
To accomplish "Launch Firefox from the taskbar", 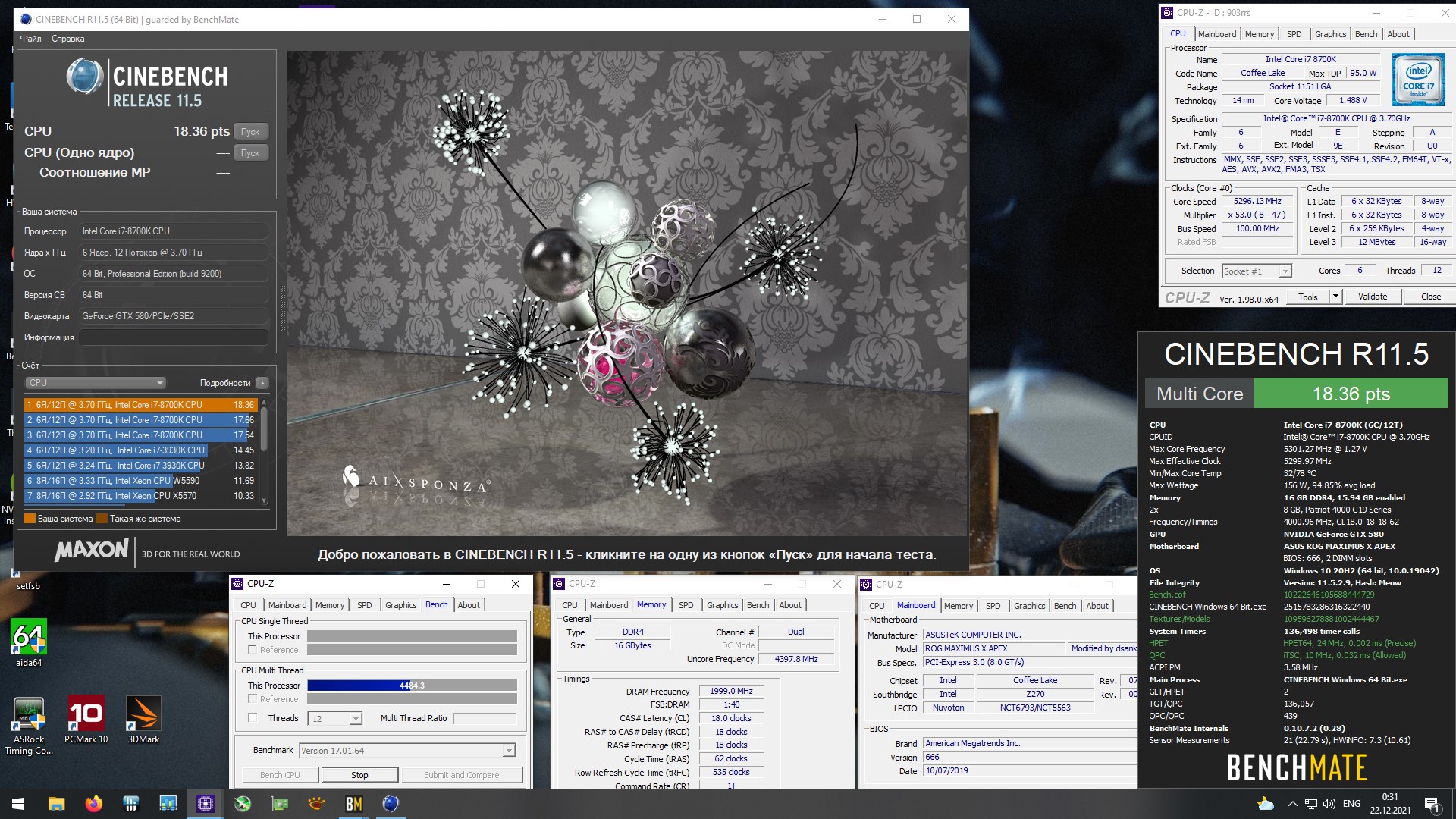I will [x=93, y=804].
